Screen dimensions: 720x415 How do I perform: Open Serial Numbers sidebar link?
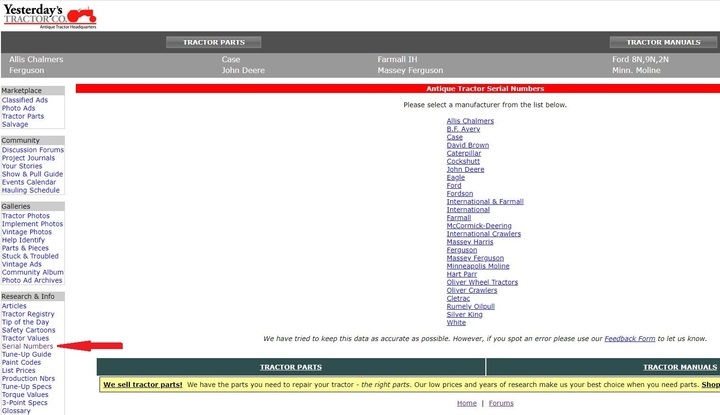(x=28, y=346)
